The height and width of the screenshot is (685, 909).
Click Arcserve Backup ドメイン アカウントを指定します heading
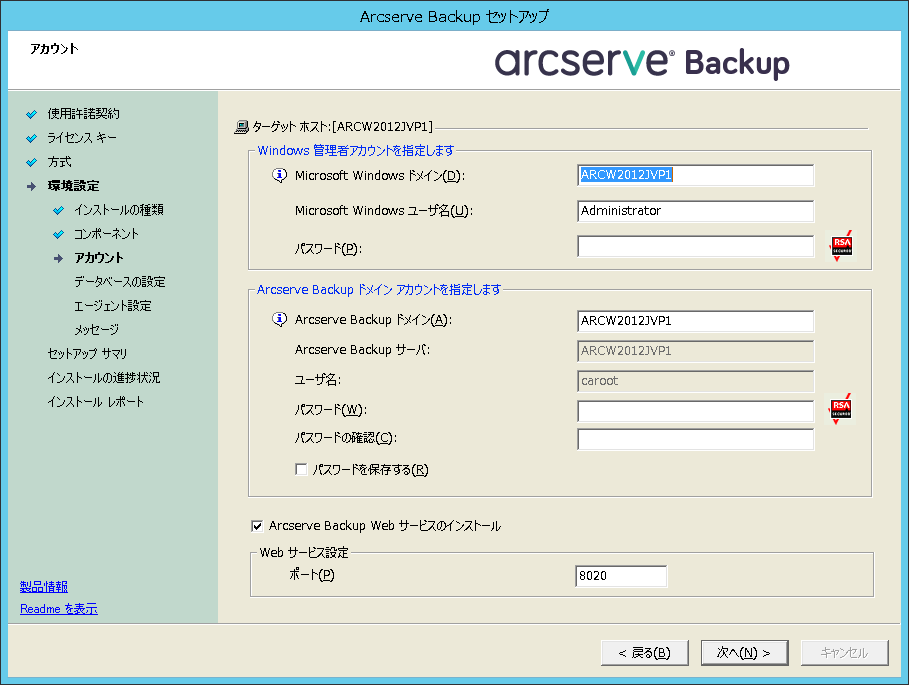(379, 290)
